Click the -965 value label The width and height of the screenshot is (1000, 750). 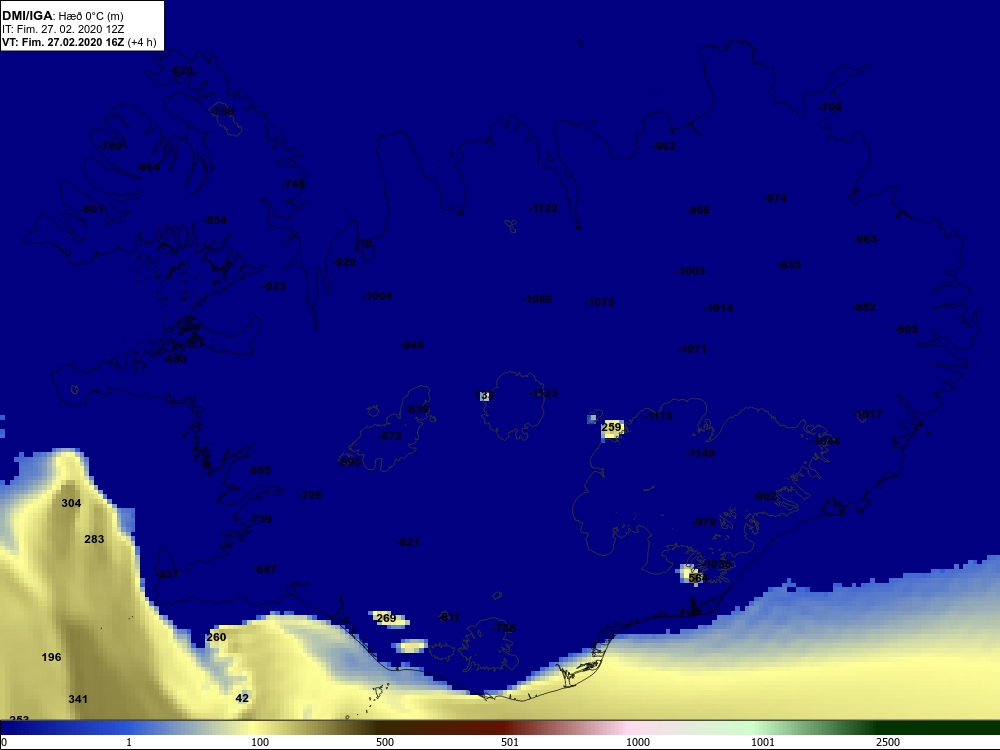coord(865,239)
